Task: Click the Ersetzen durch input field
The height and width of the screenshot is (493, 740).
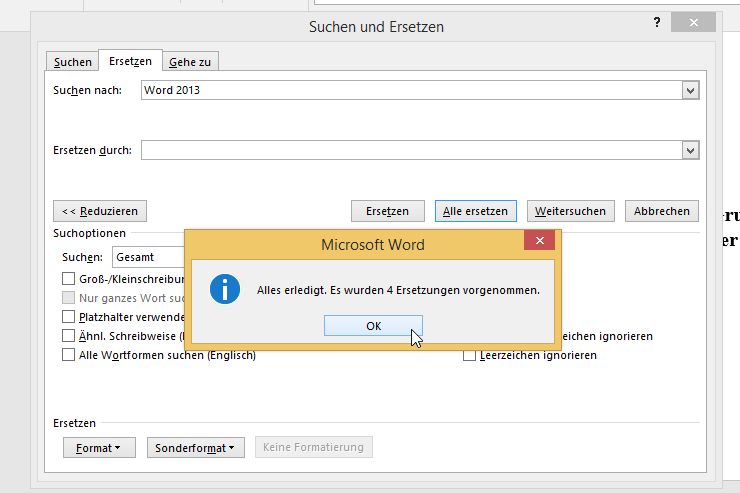Action: point(411,150)
